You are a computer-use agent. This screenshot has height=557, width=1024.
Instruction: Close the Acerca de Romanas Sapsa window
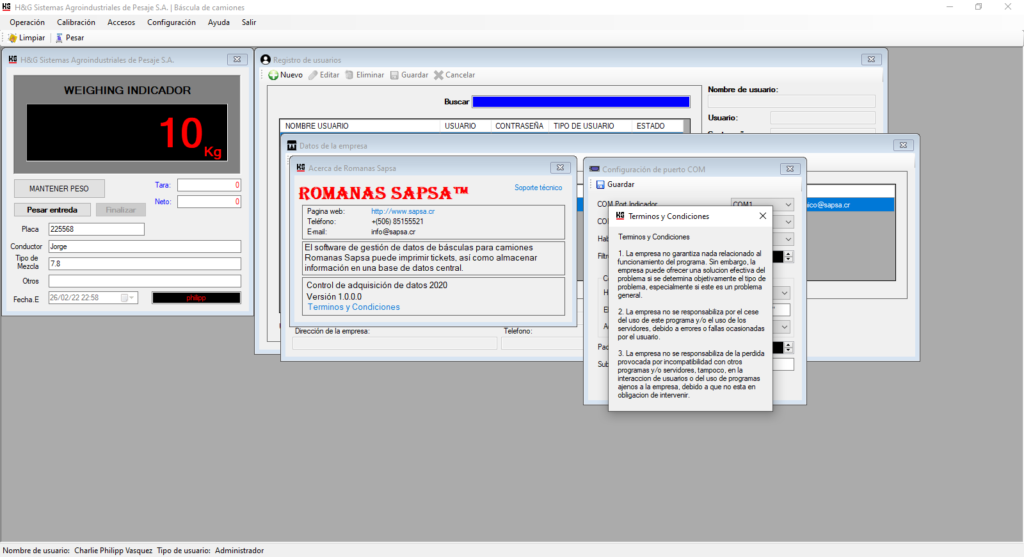coord(560,168)
